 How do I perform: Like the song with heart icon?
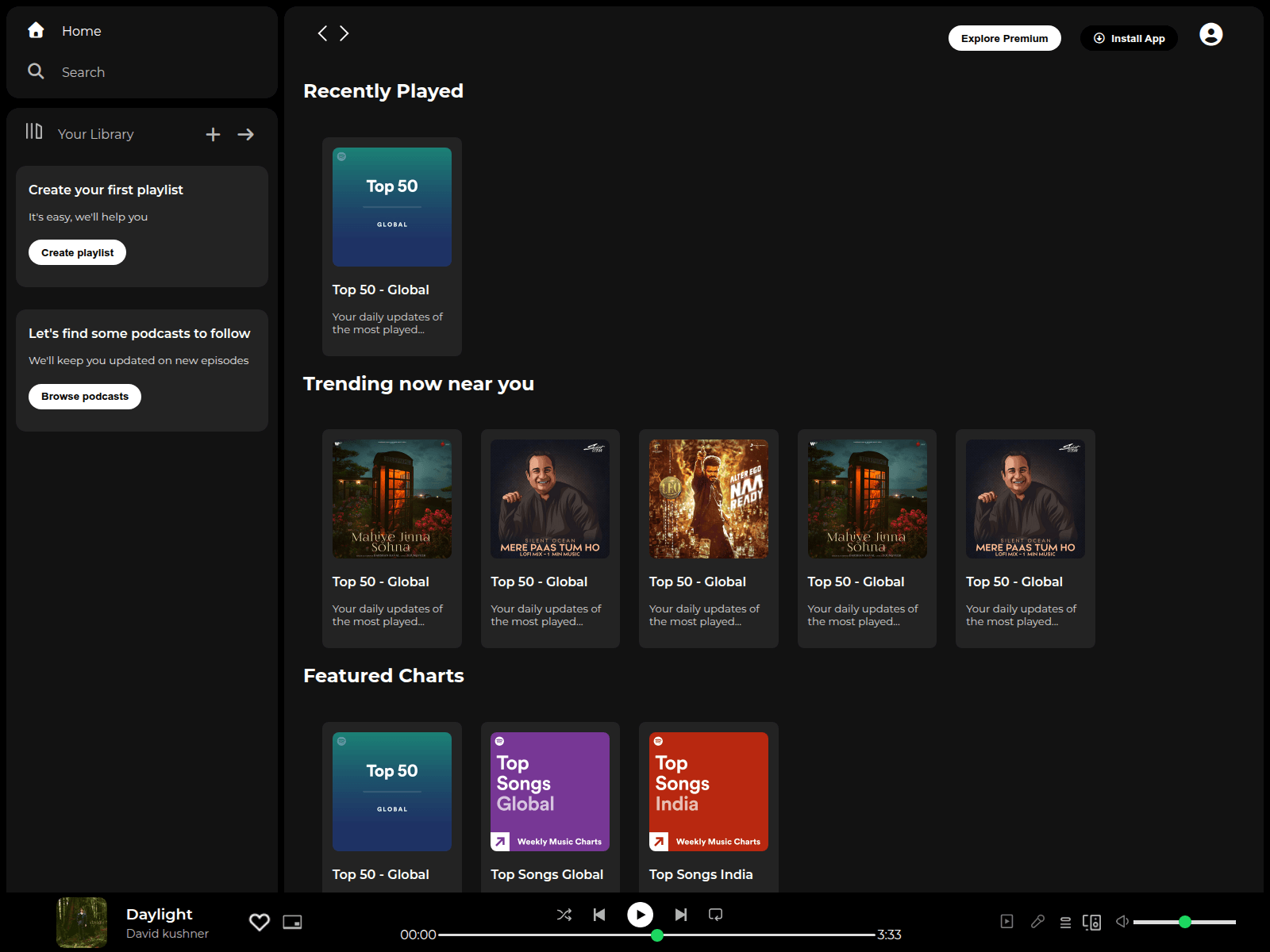click(x=260, y=922)
